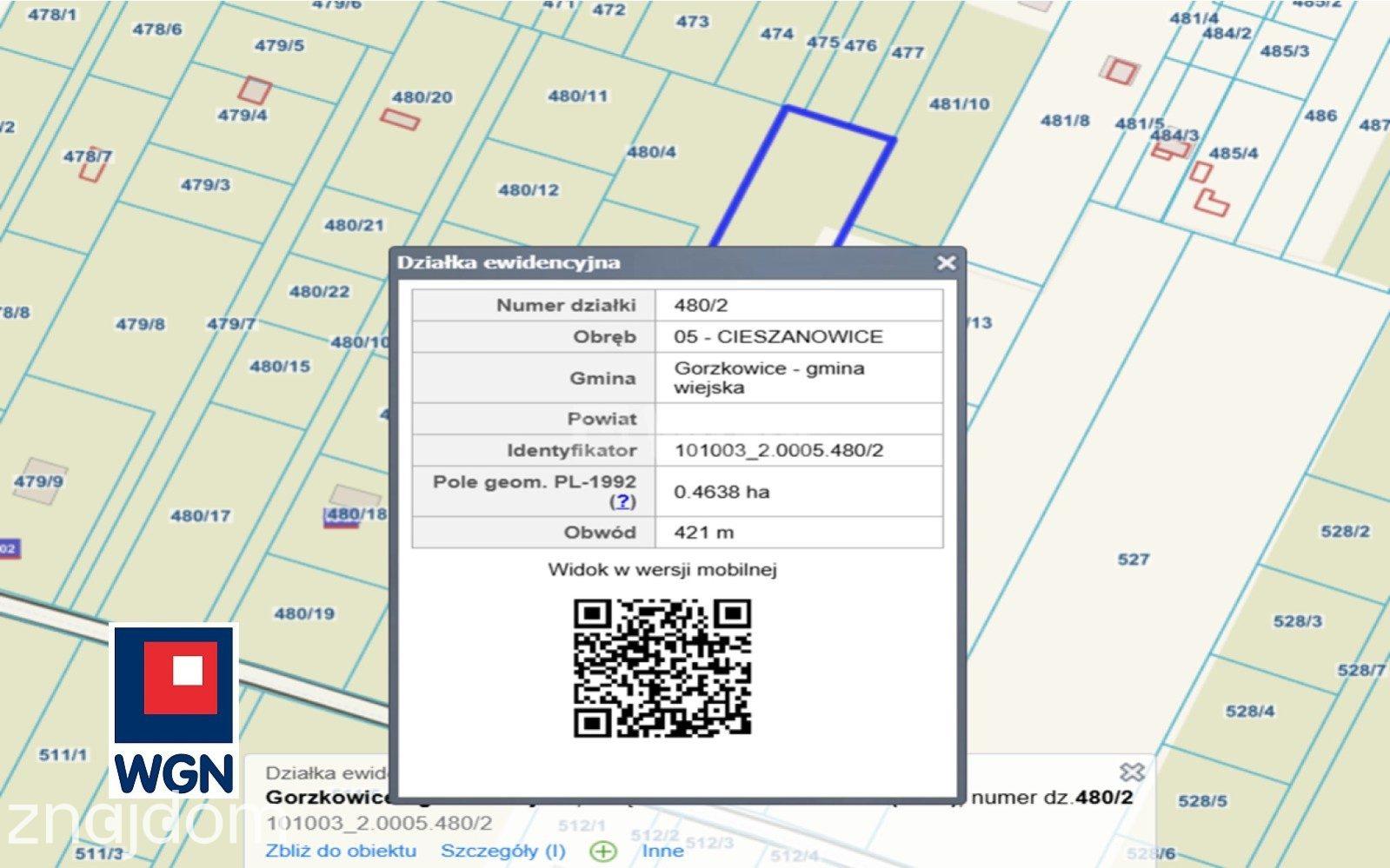
Task: Click the Zbliż do obiektu link
Action: (x=341, y=851)
